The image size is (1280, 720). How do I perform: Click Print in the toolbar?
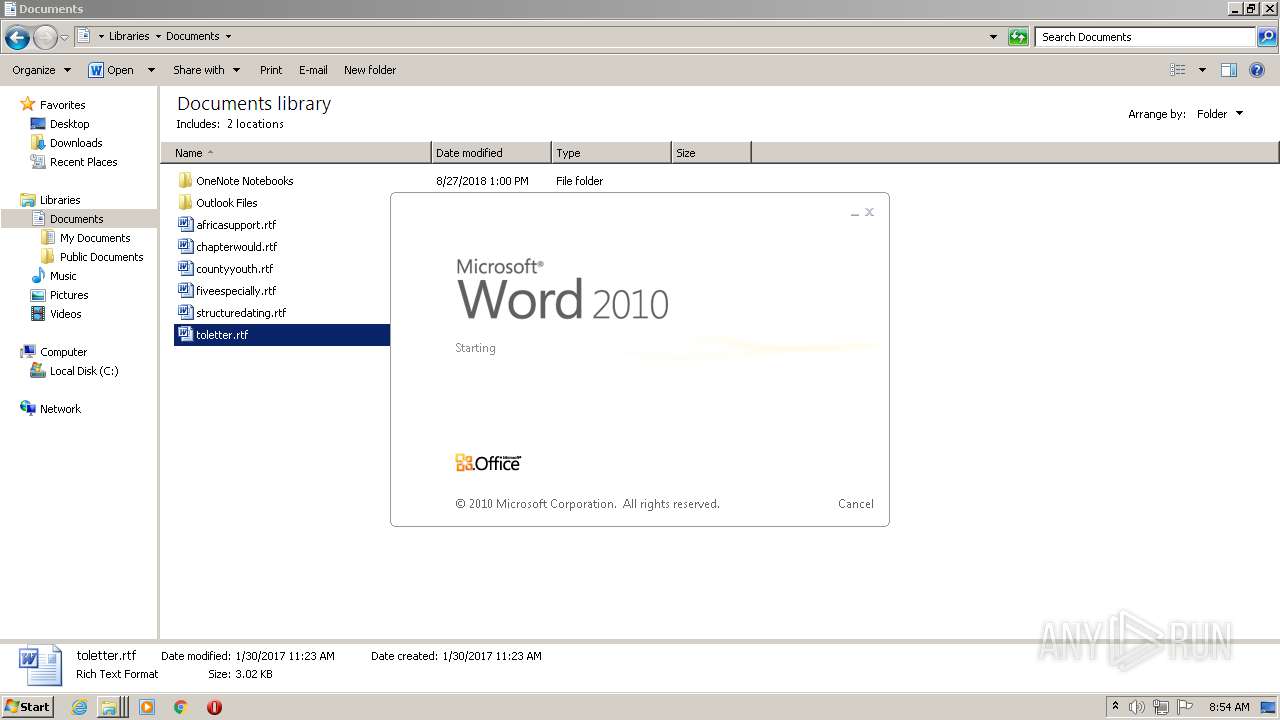pyautogui.click(x=271, y=70)
